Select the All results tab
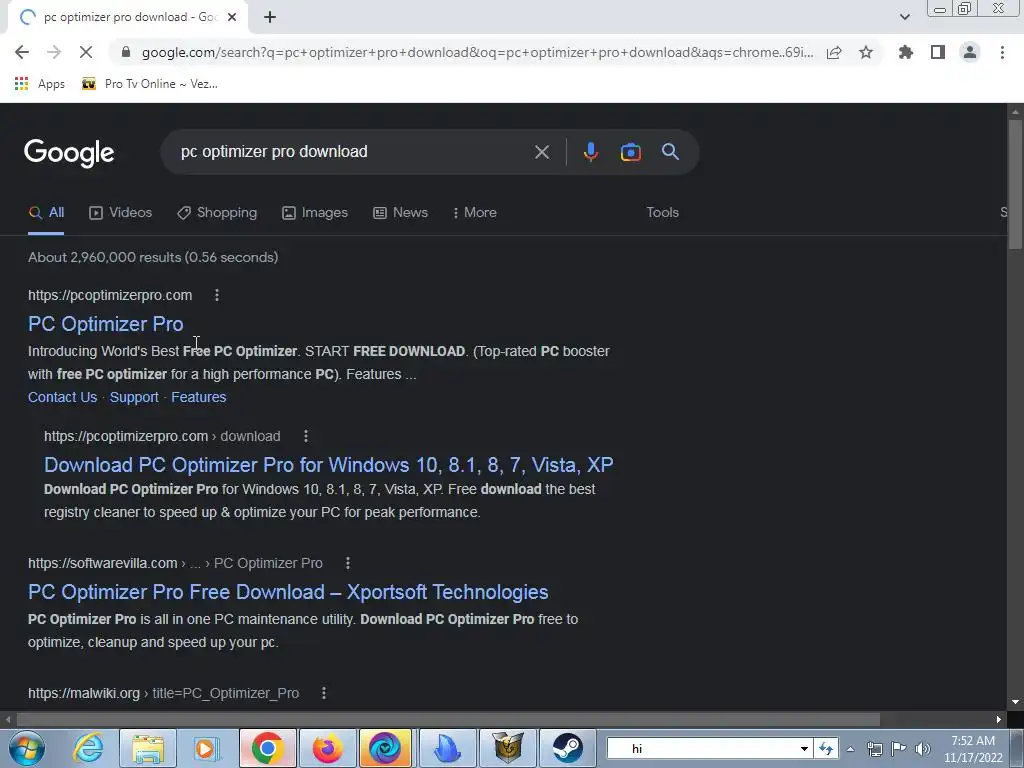 pyautogui.click(x=46, y=213)
